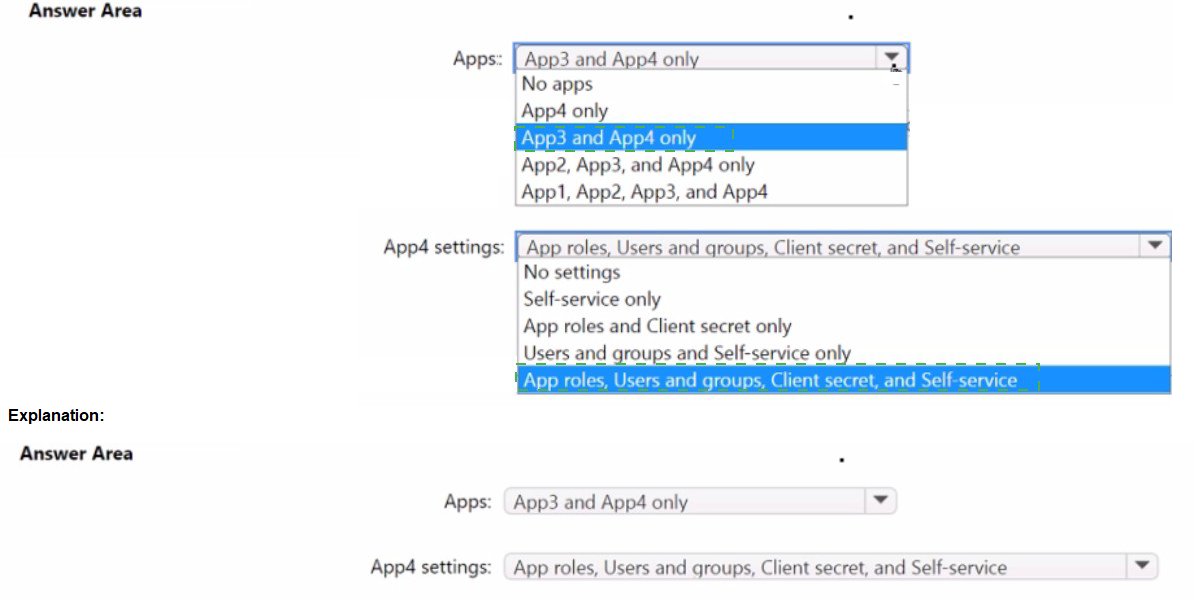Click the 'Explanation:' heading text
This screenshot has width=1204, height=608.
[x=55, y=416]
